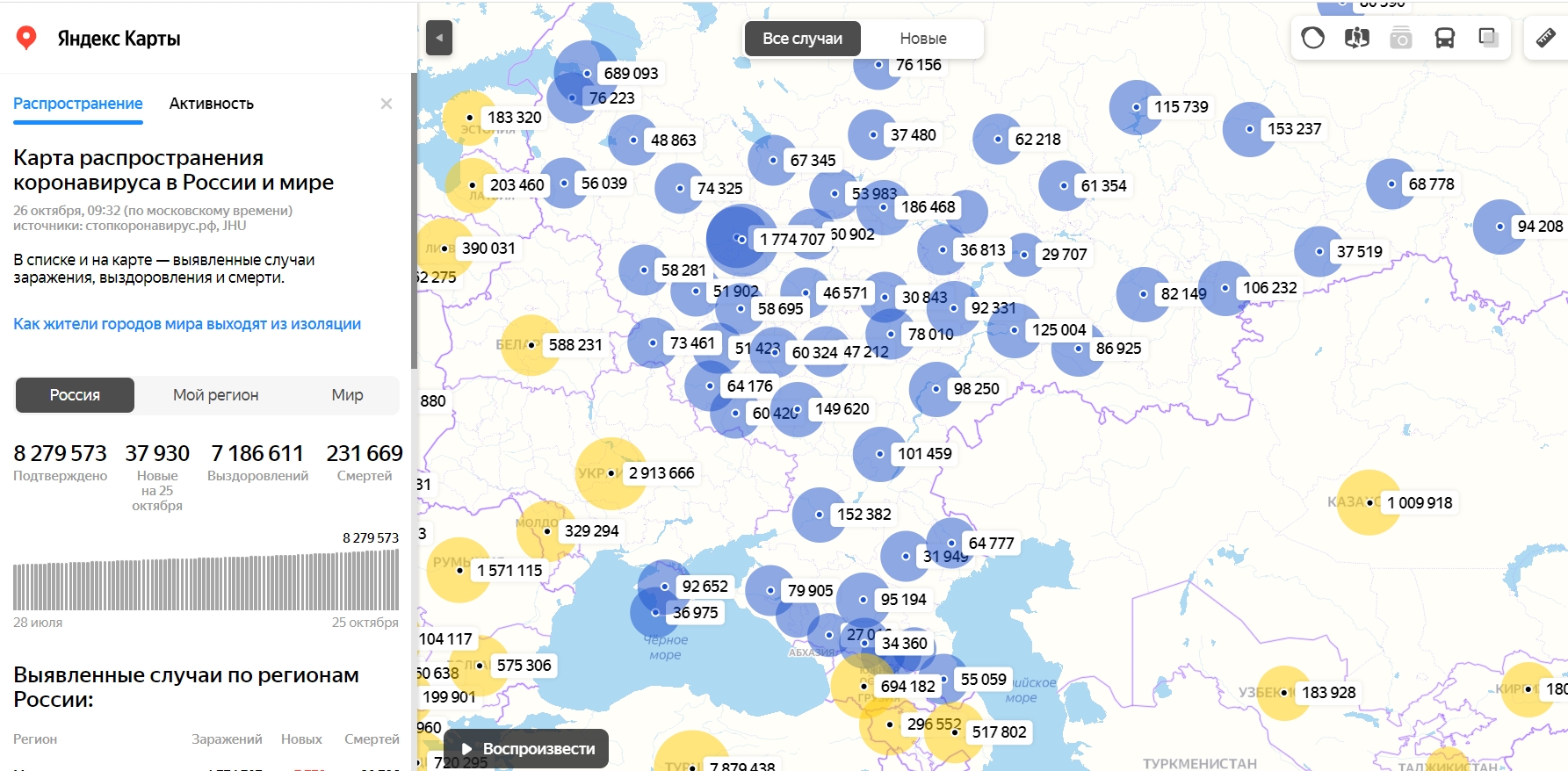Collapse the sidebar with arrow button
The width and height of the screenshot is (1568, 771).
[x=439, y=38]
